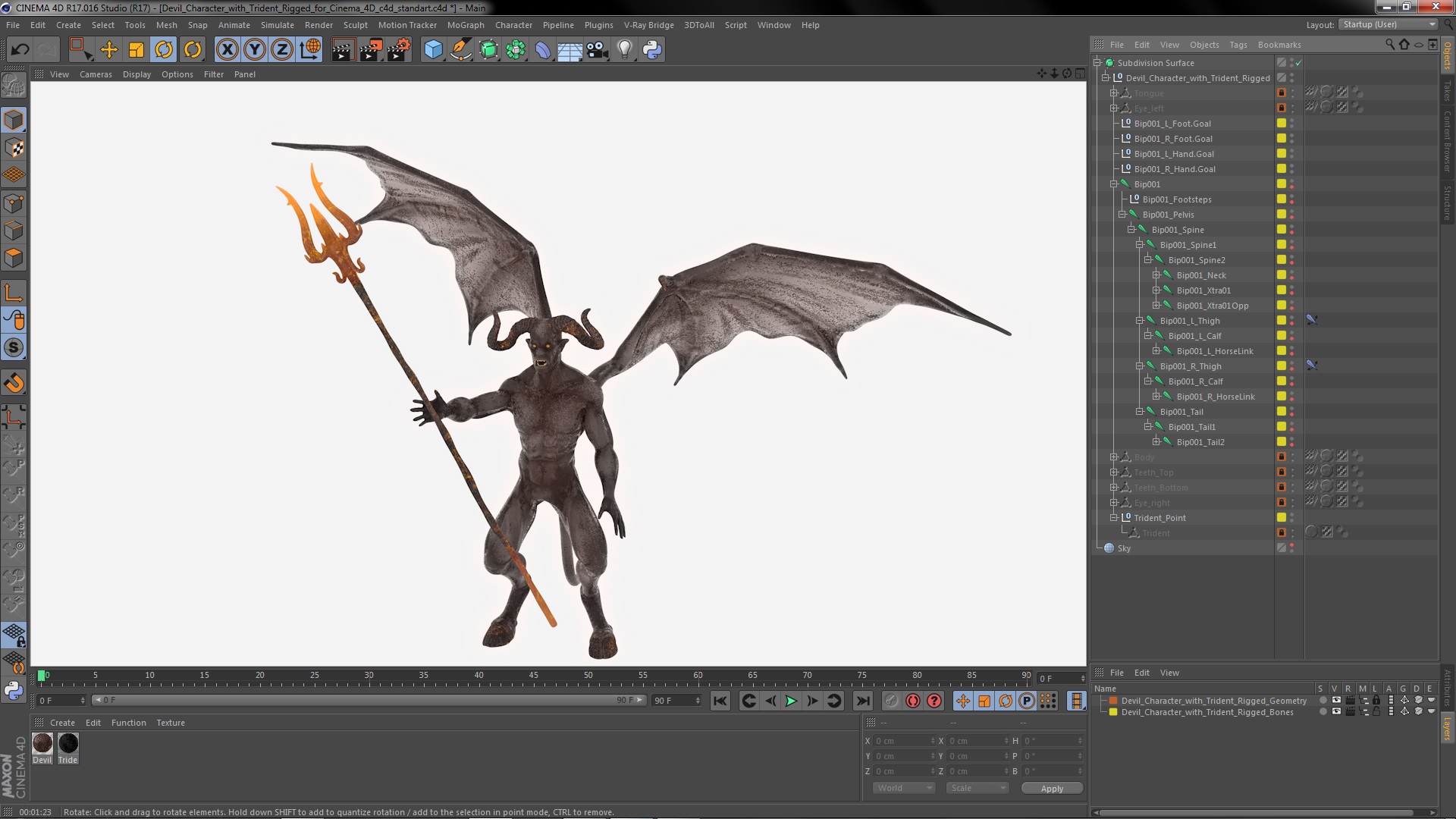Open the Array modeling objects icon
The width and height of the screenshot is (1456, 819).
(516, 50)
